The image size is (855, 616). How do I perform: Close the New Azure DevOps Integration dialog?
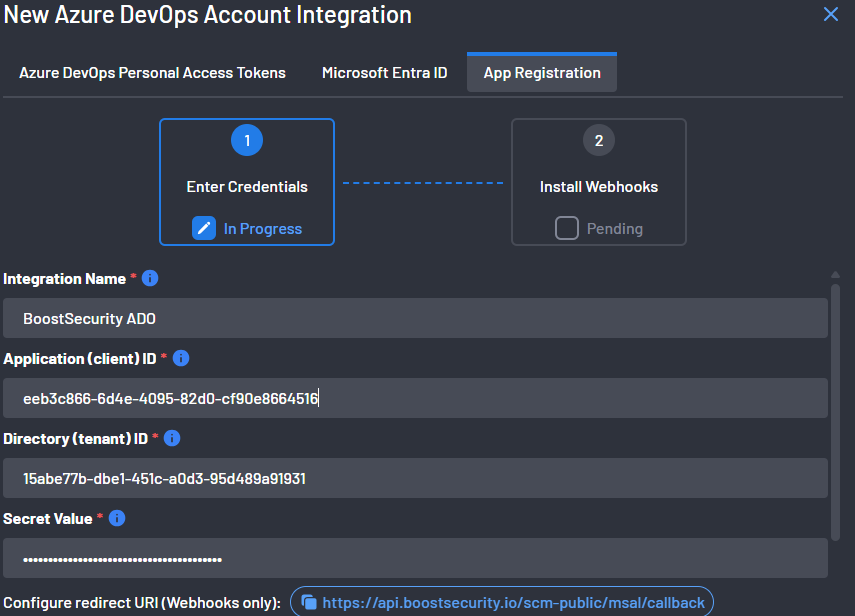click(830, 15)
